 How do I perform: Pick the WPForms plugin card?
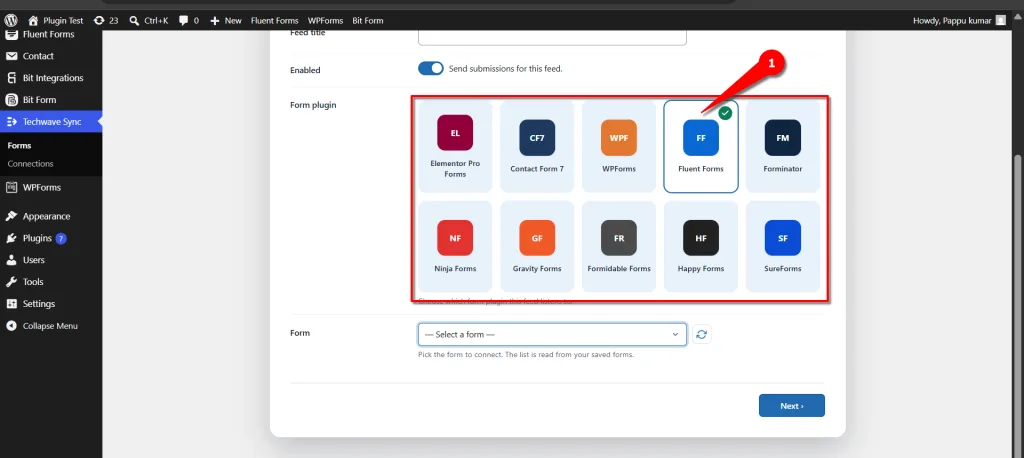pos(618,146)
